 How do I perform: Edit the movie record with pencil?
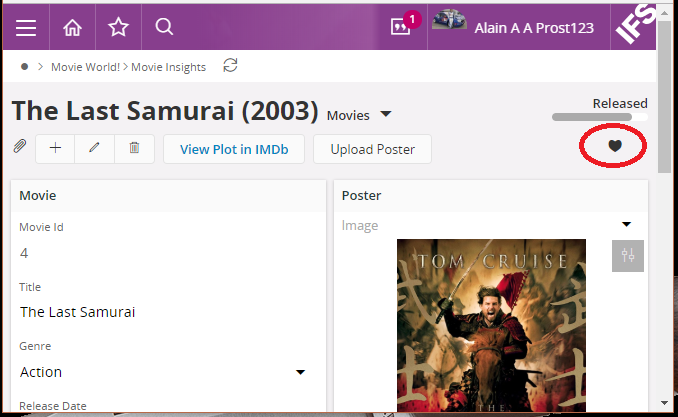pyautogui.click(x=95, y=148)
